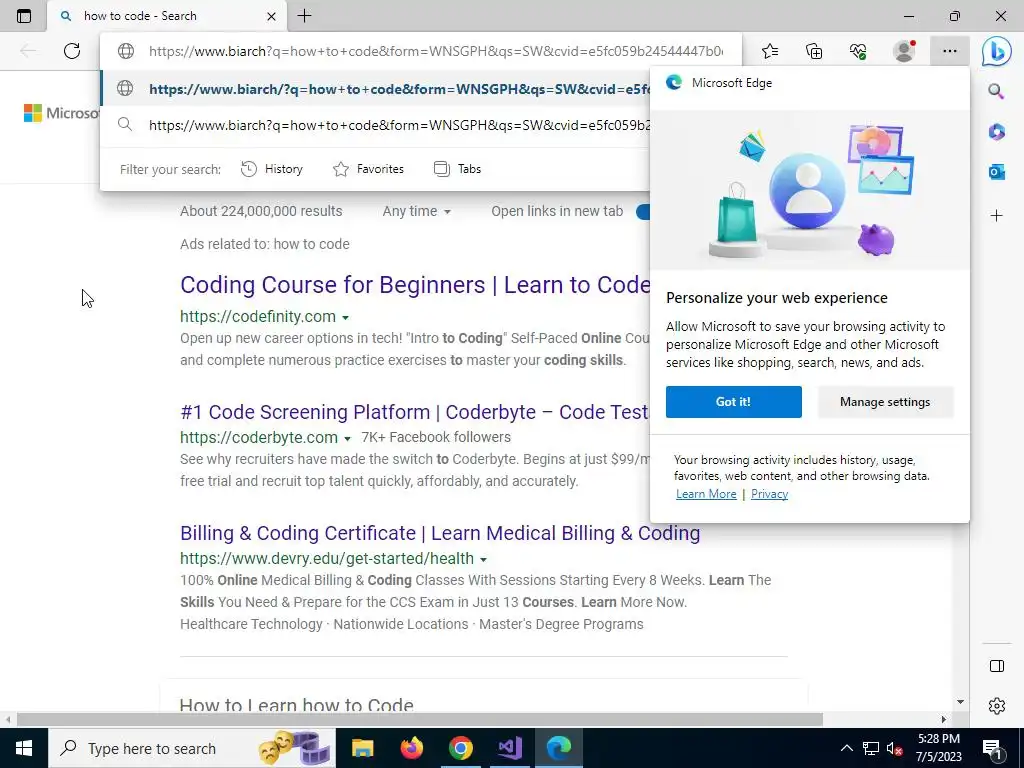This screenshot has height=768, width=1024.
Task: Open the Privacy link in popup
Action: click(x=769, y=494)
